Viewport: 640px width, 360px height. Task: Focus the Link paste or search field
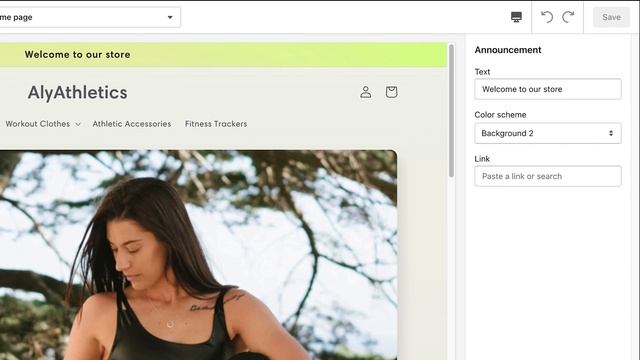pos(548,176)
